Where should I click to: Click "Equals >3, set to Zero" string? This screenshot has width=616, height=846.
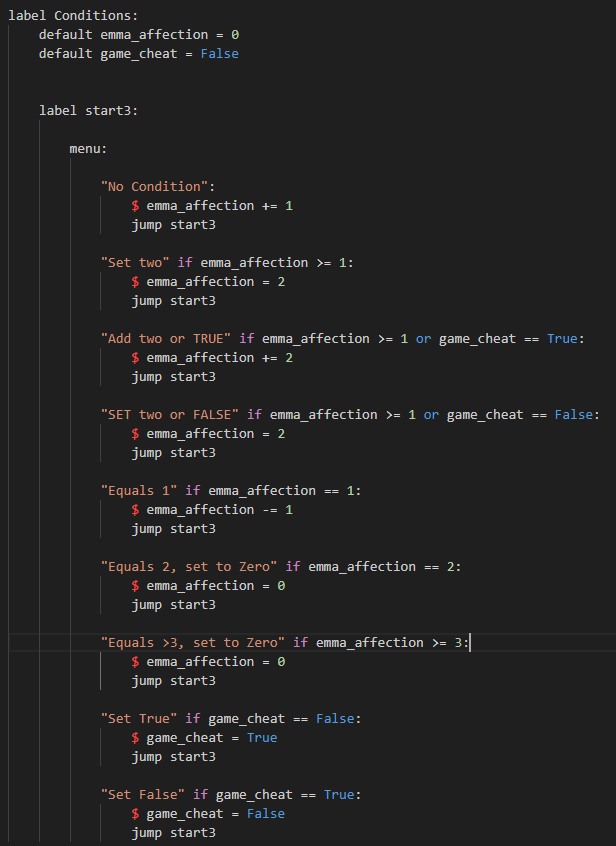click(193, 643)
